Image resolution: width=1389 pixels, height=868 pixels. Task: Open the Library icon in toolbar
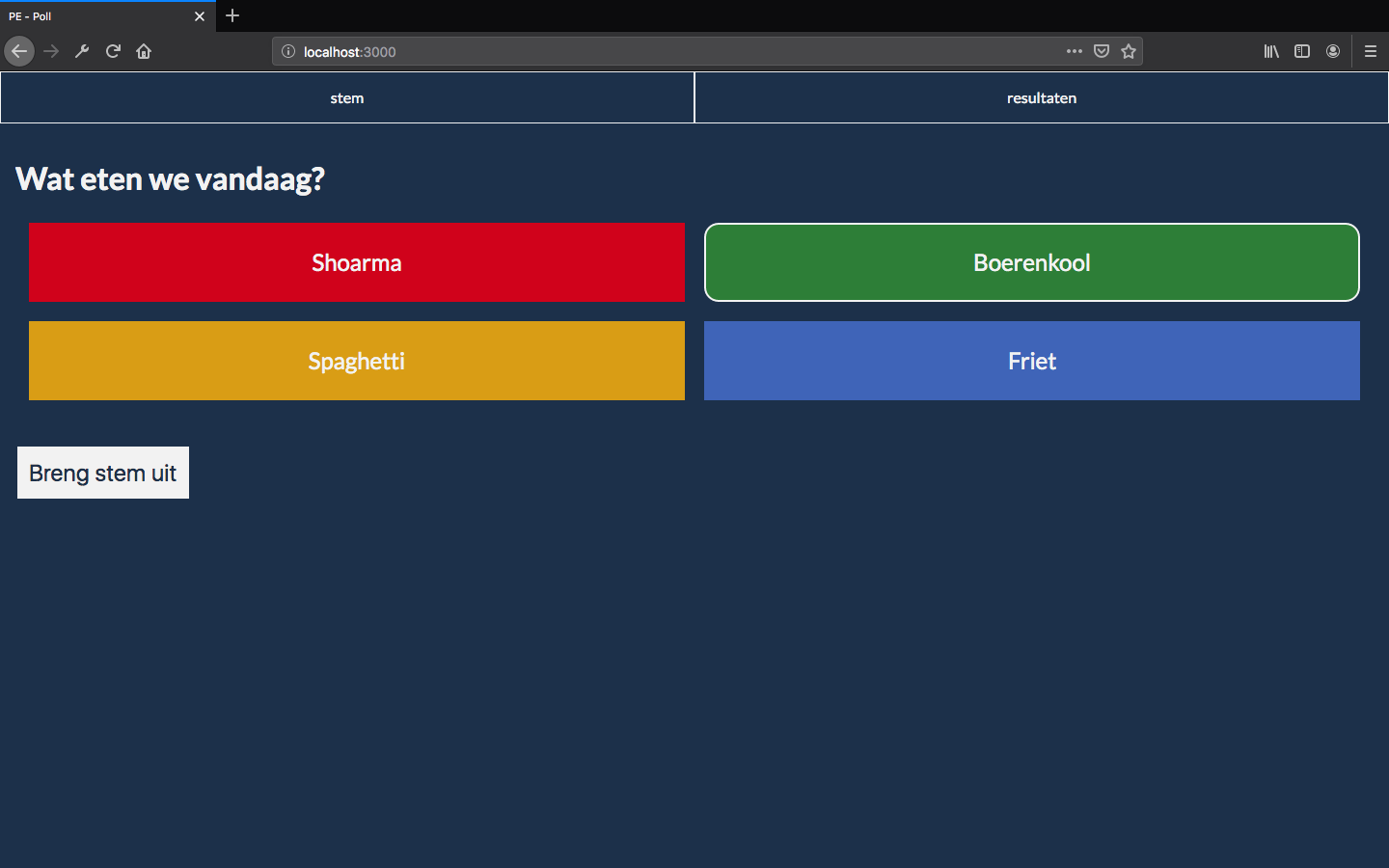1271,51
